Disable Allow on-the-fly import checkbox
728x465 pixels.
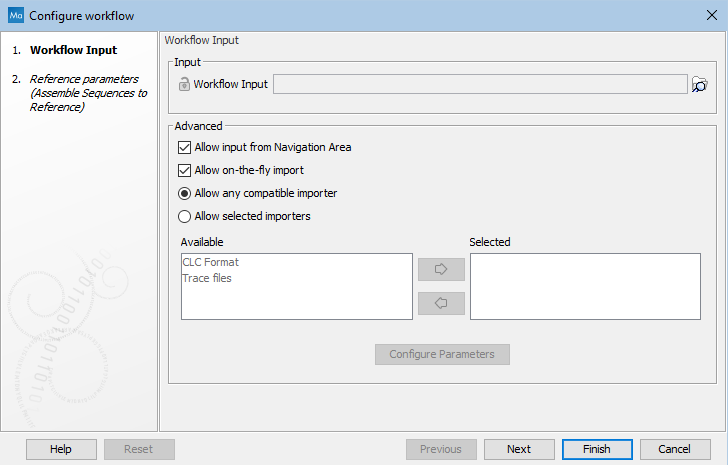(x=184, y=170)
